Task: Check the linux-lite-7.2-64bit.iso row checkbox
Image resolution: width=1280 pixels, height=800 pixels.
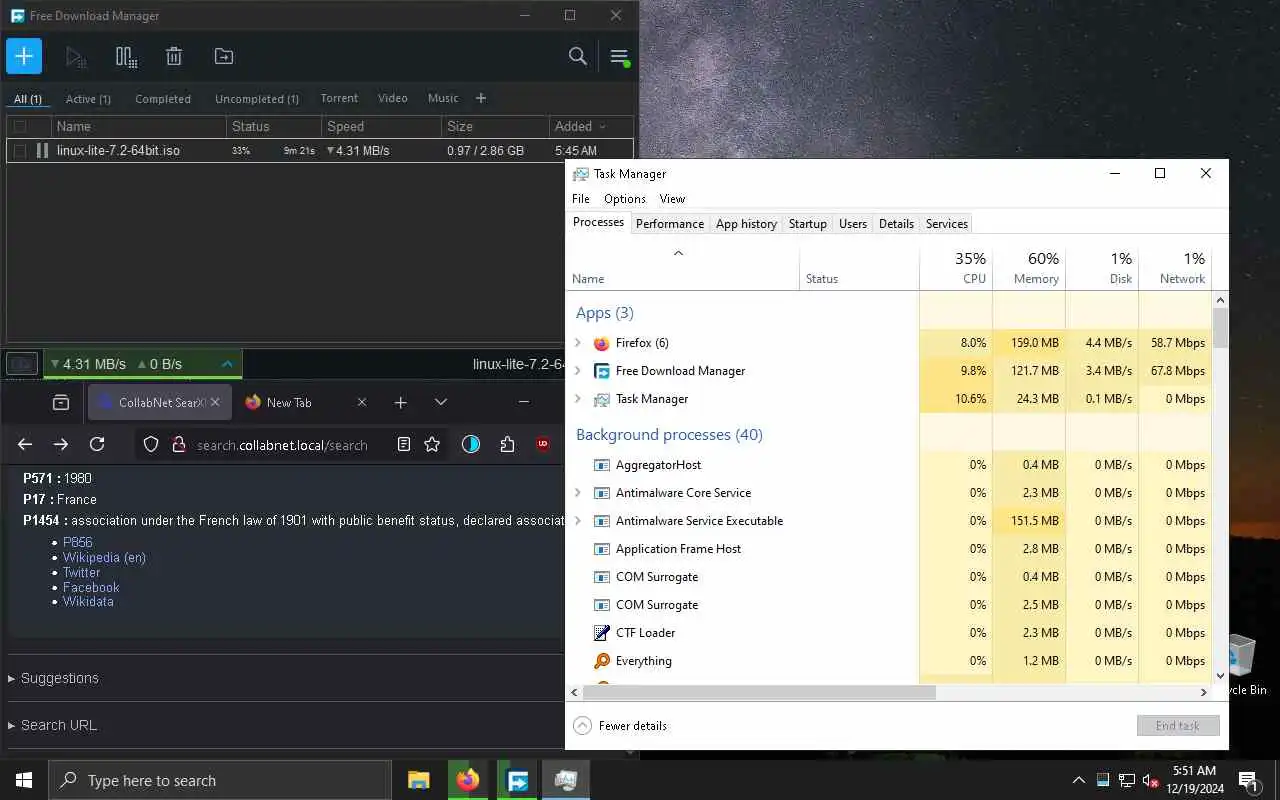Action: (20, 151)
